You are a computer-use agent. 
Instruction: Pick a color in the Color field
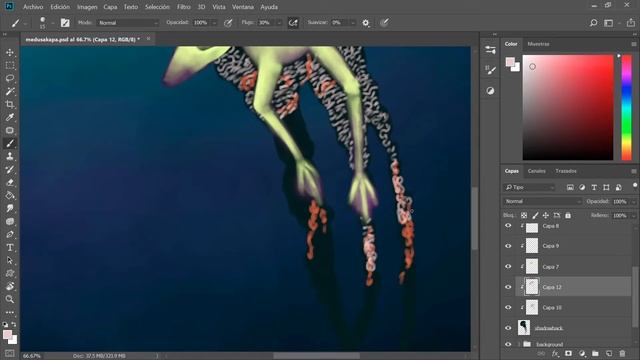click(568, 107)
